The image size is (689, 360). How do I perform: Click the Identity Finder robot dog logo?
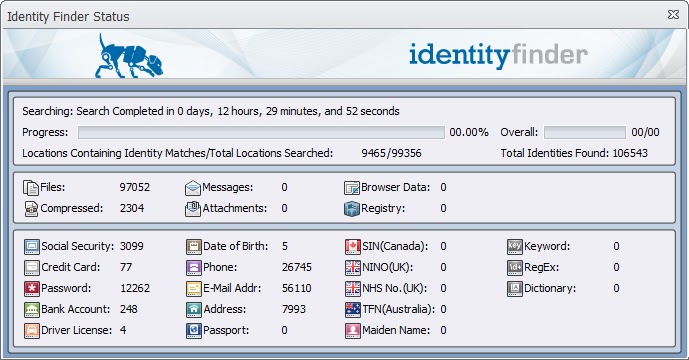pyautogui.click(x=128, y=57)
